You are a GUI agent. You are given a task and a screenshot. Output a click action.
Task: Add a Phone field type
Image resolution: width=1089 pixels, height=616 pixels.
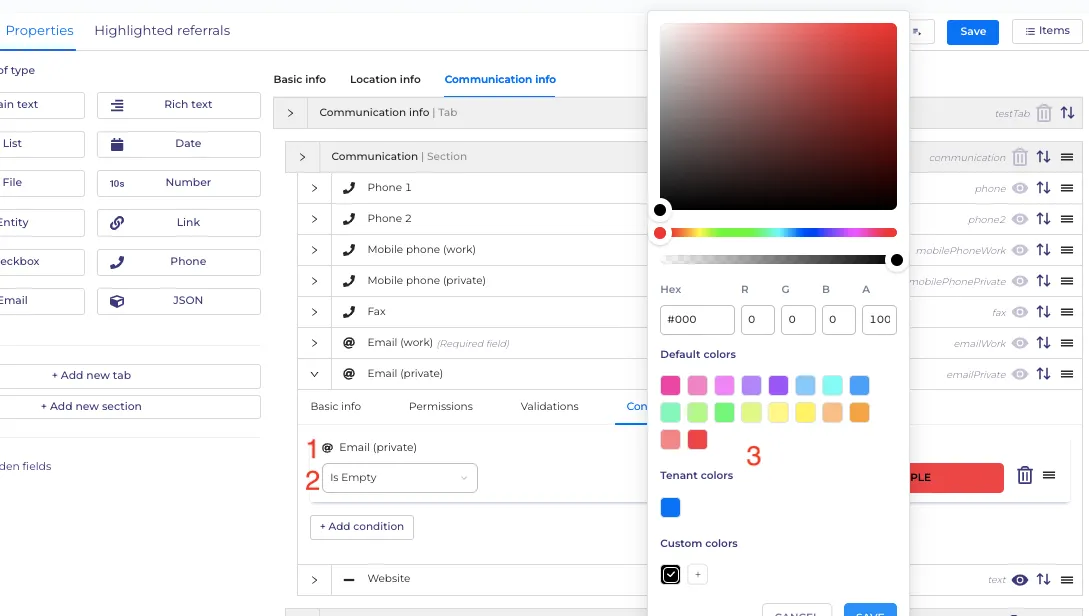(x=178, y=262)
